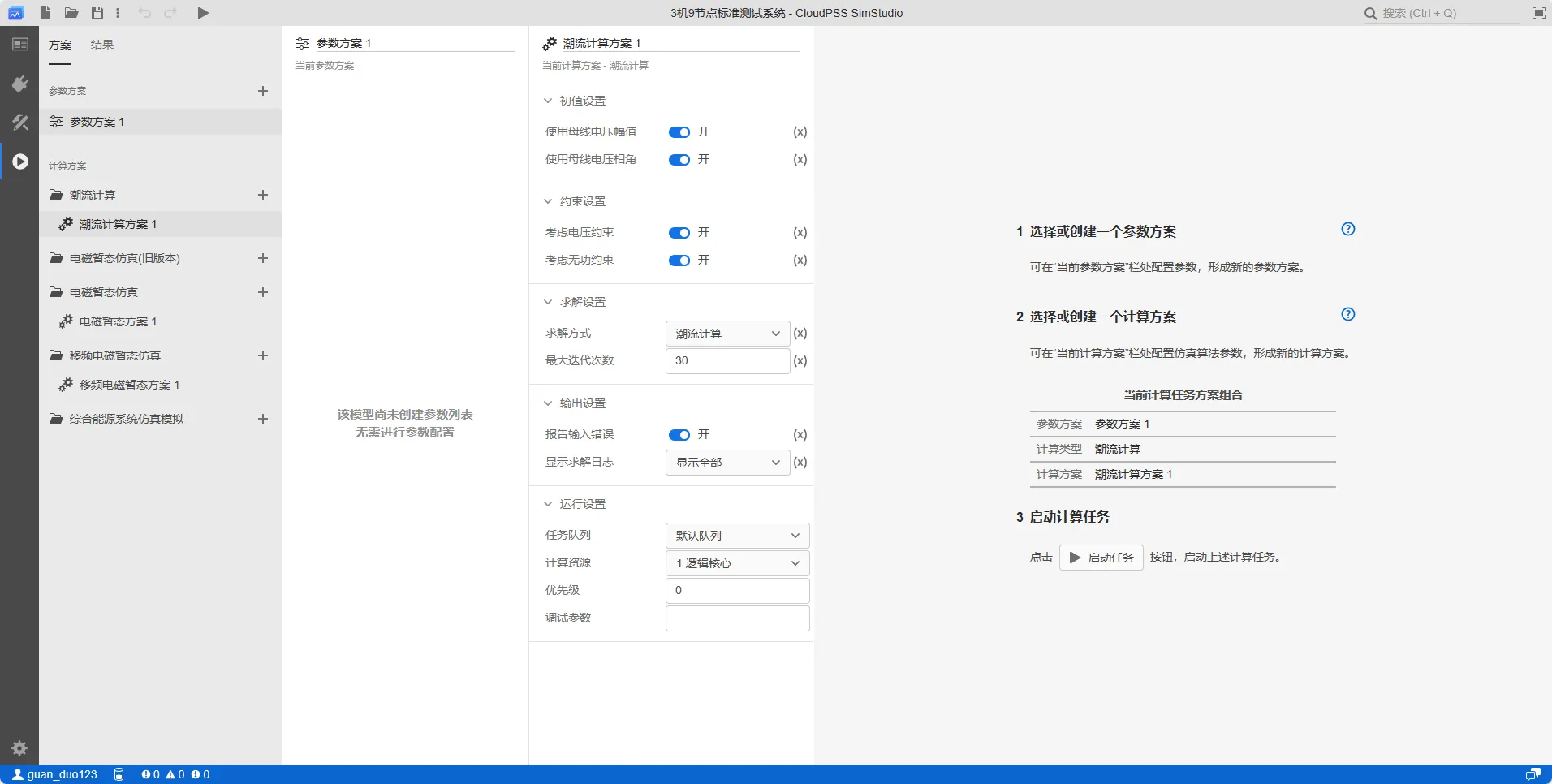Click (x) expression button for 考虑电压约束

800,232
